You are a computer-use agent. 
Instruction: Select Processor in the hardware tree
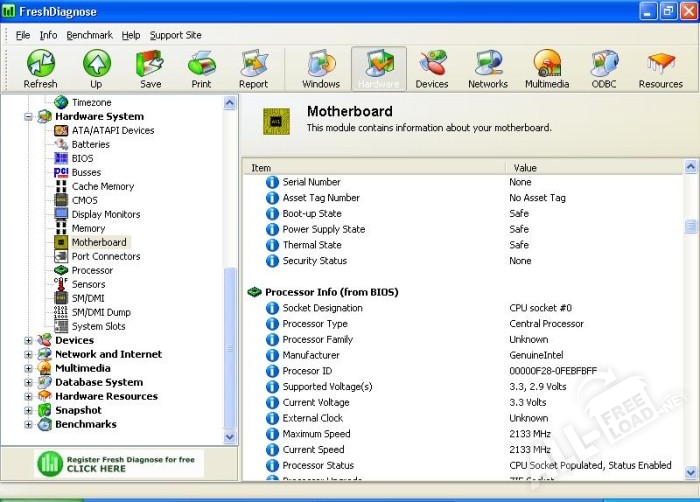tap(92, 270)
